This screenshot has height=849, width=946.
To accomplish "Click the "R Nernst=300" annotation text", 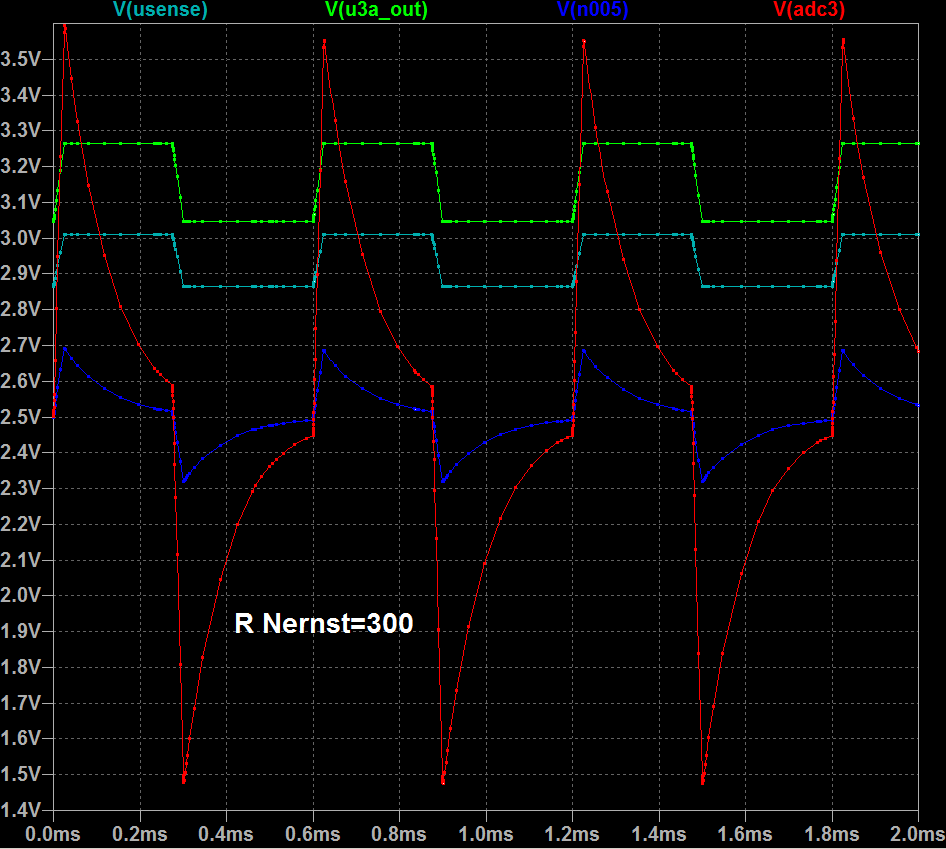I will click(323, 623).
